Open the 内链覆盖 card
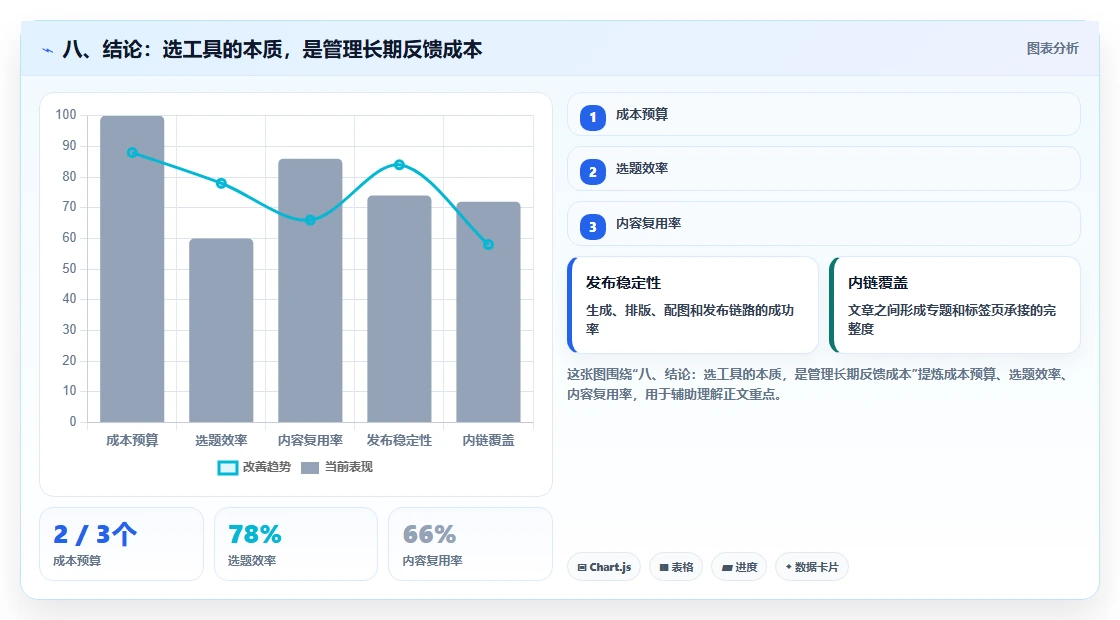 point(955,305)
